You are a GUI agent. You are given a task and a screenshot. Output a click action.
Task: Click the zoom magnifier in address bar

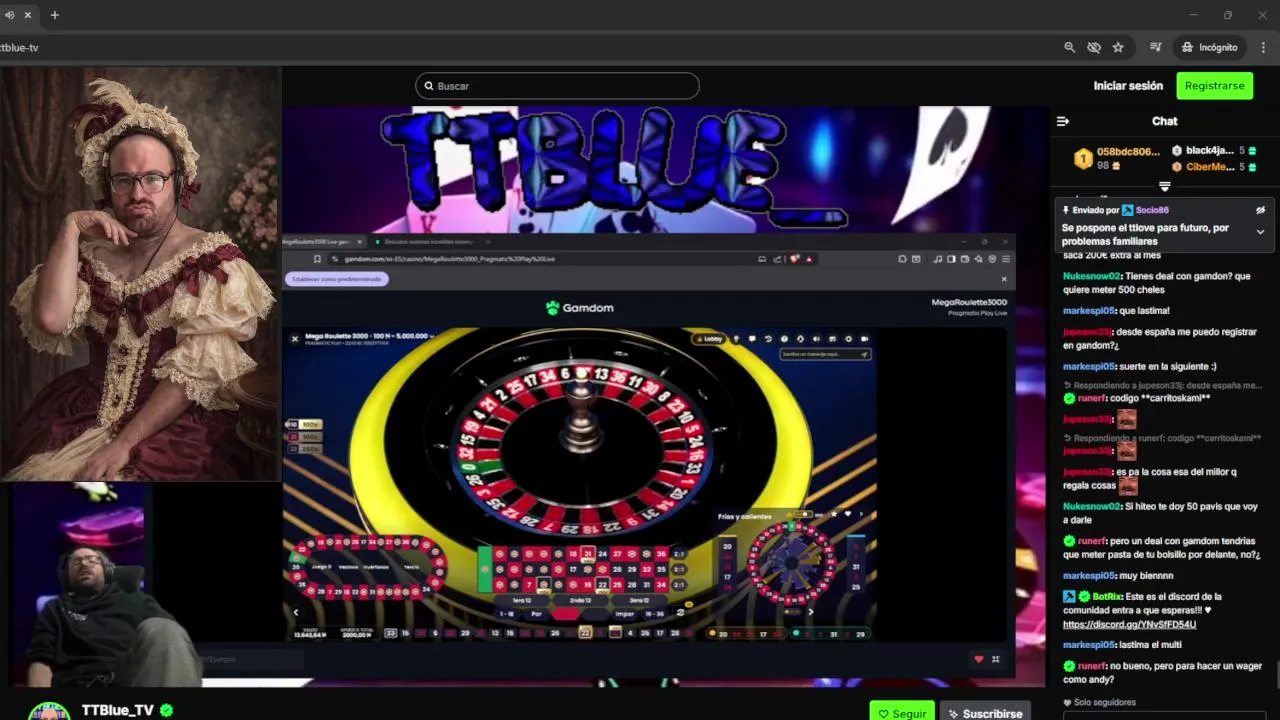[x=1069, y=47]
